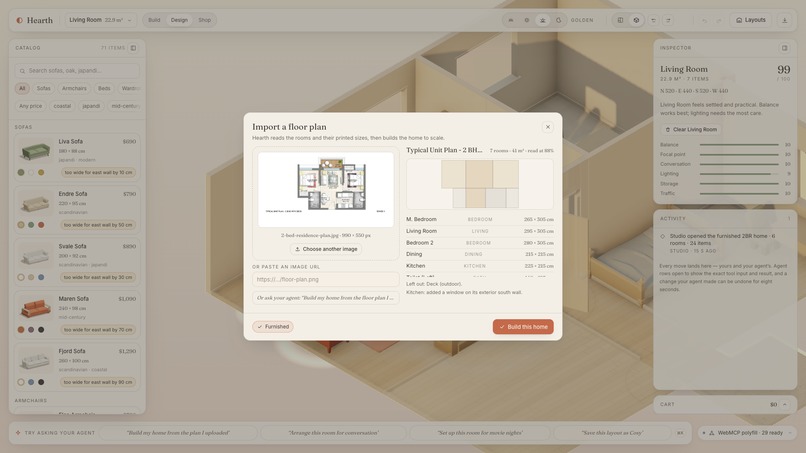Choose green swatch on Liva Sofa

pyautogui.click(x=21, y=172)
